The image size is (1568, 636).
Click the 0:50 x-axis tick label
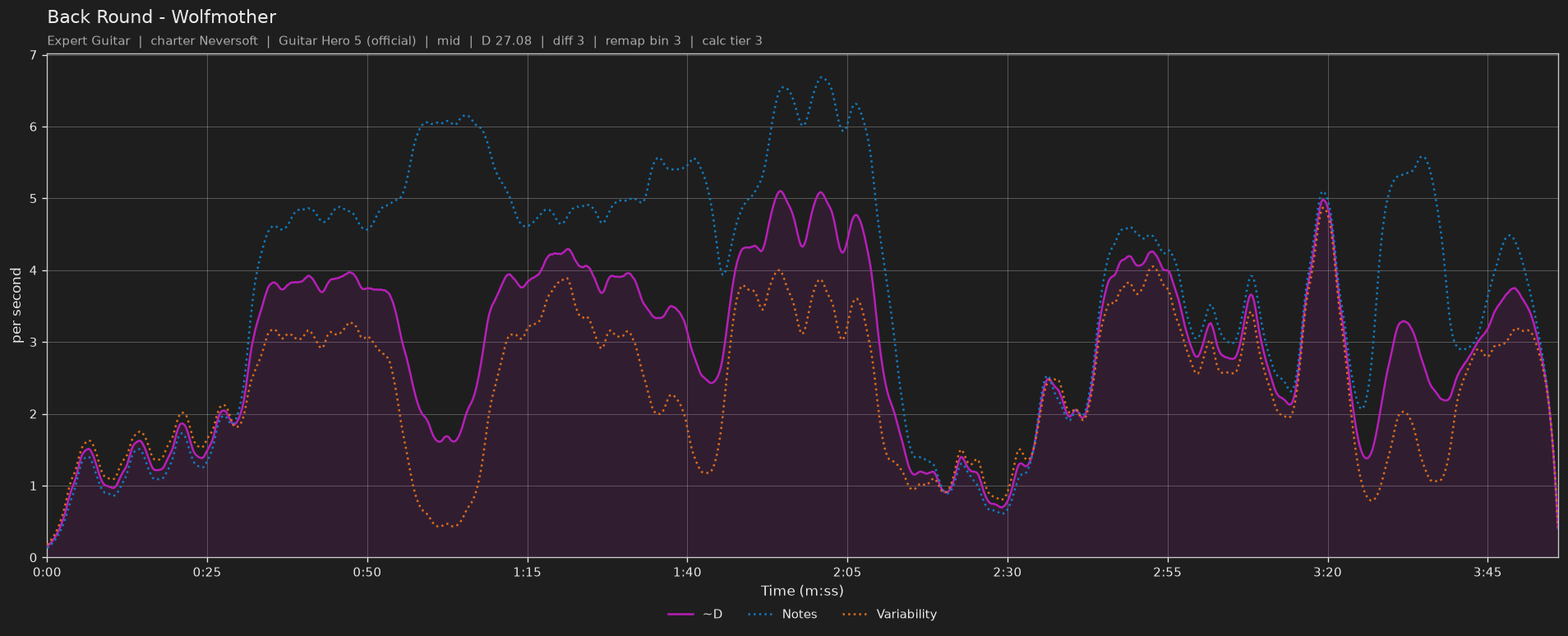tap(367, 572)
